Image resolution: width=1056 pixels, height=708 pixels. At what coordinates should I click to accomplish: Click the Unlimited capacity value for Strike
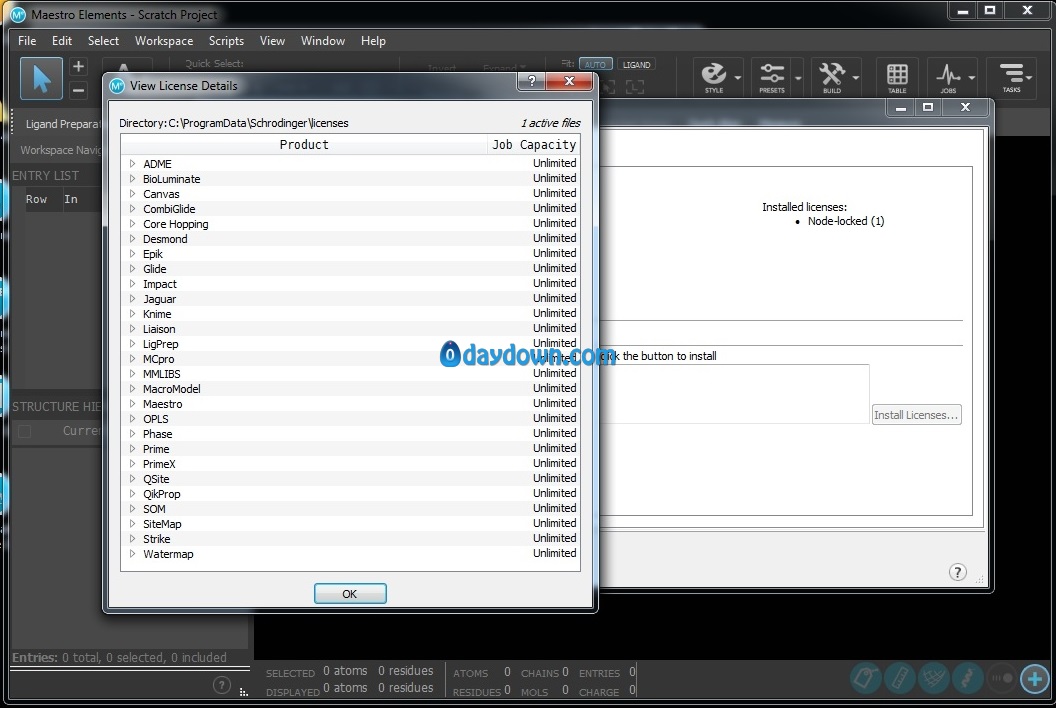555,538
